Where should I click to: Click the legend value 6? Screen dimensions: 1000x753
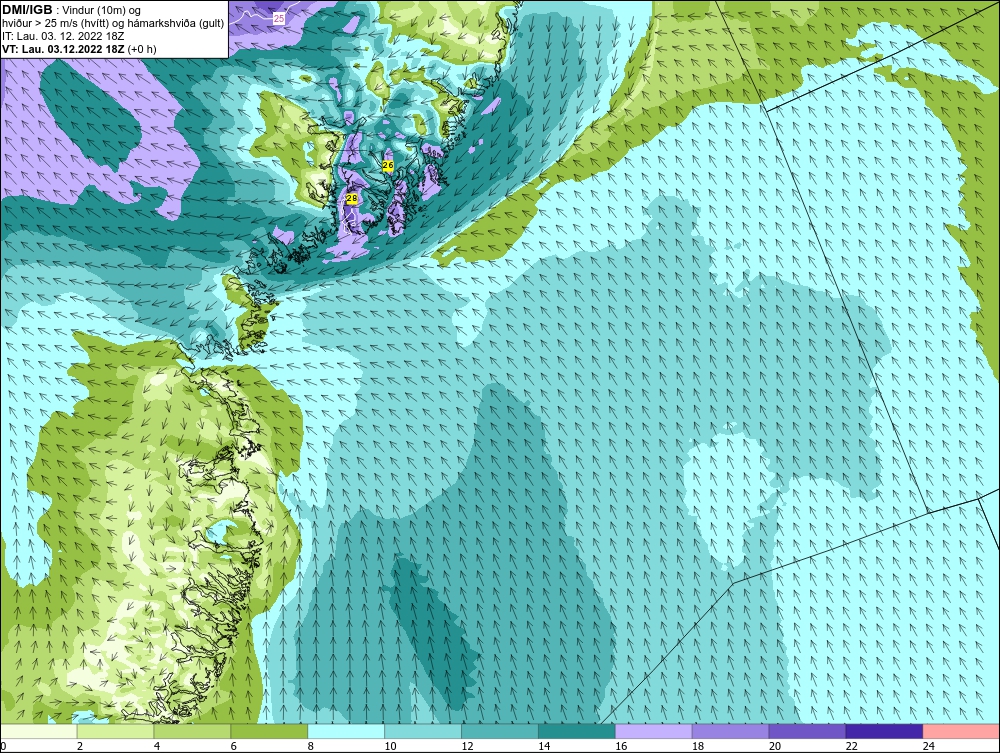pyautogui.click(x=234, y=746)
